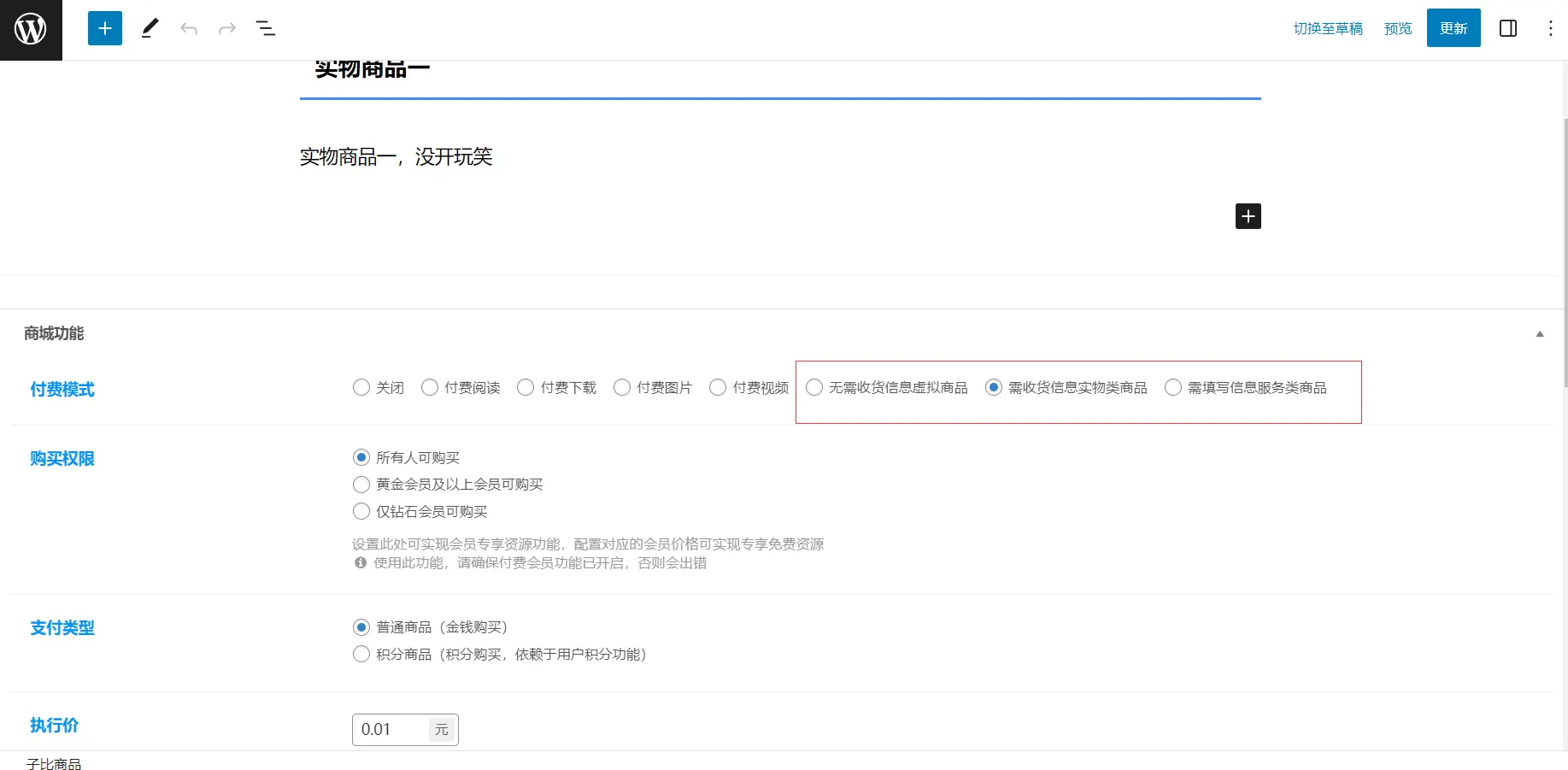Select the 付费下载 radio option
Image resolution: width=1568 pixels, height=770 pixels.
click(x=526, y=388)
